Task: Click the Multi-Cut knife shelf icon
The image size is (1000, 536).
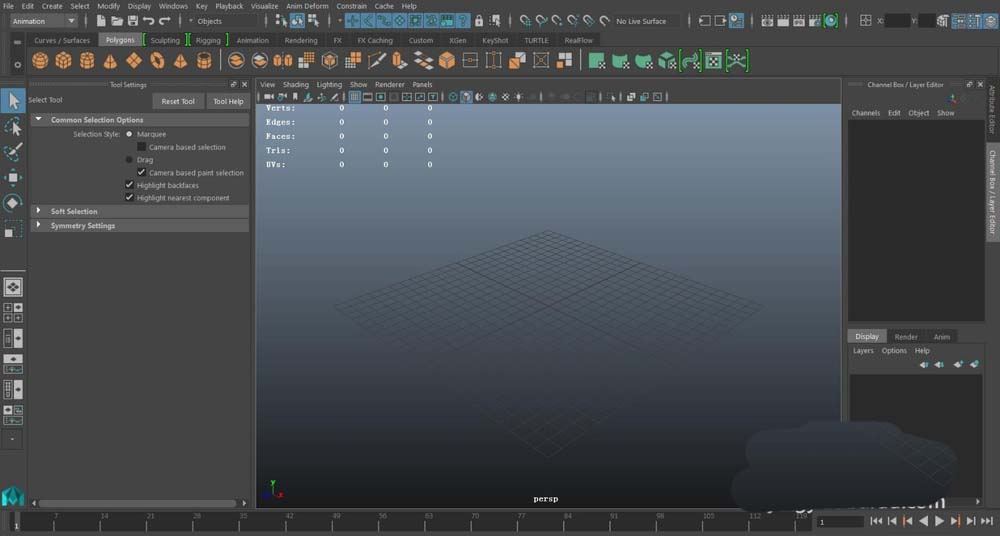Action: 376,61
